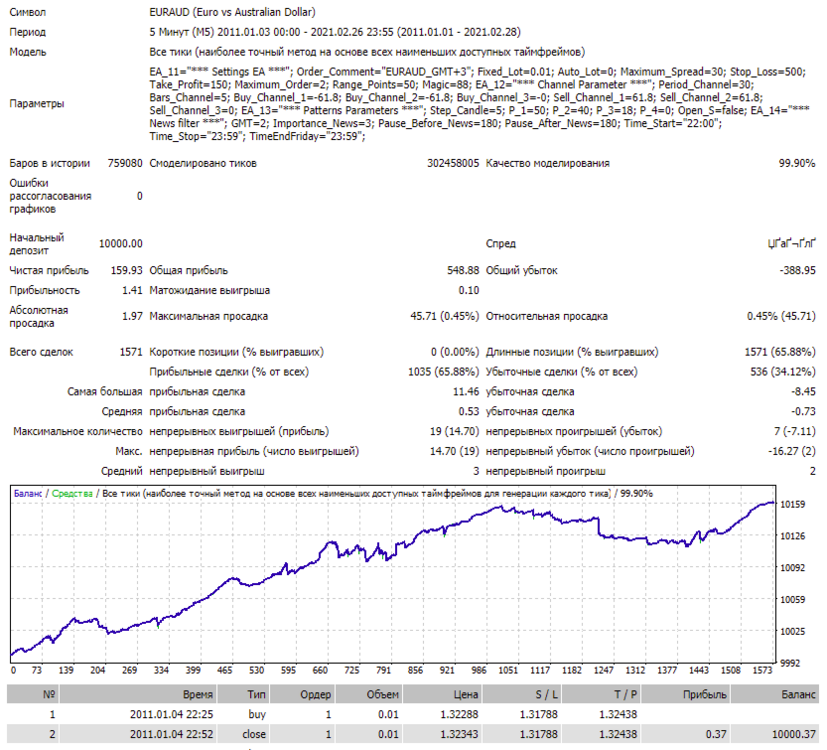Select largest loss trade value -8.45
The width and height of the screenshot is (827, 750).
point(803,392)
